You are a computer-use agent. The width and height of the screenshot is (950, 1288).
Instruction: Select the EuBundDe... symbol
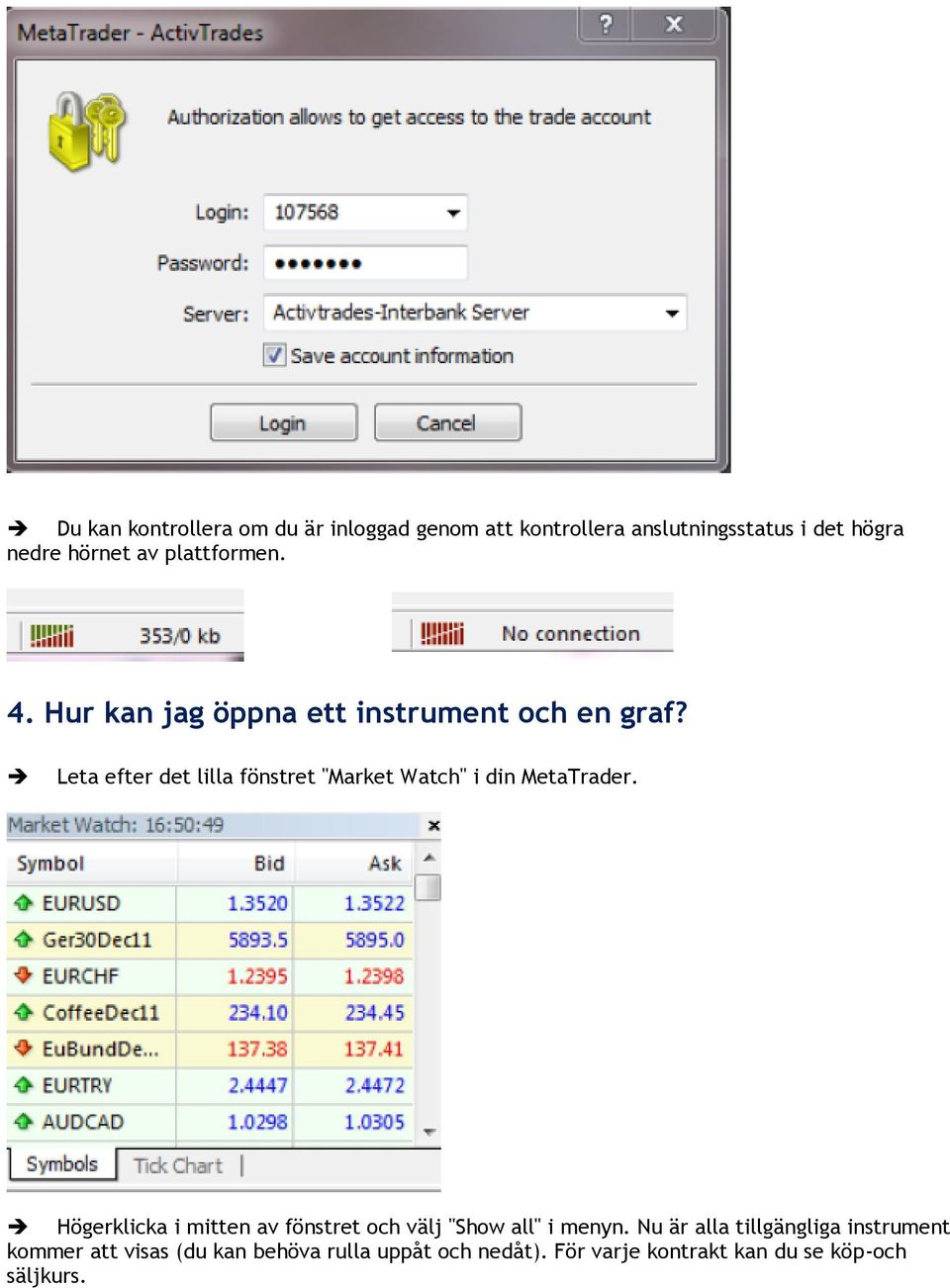click(100, 1050)
